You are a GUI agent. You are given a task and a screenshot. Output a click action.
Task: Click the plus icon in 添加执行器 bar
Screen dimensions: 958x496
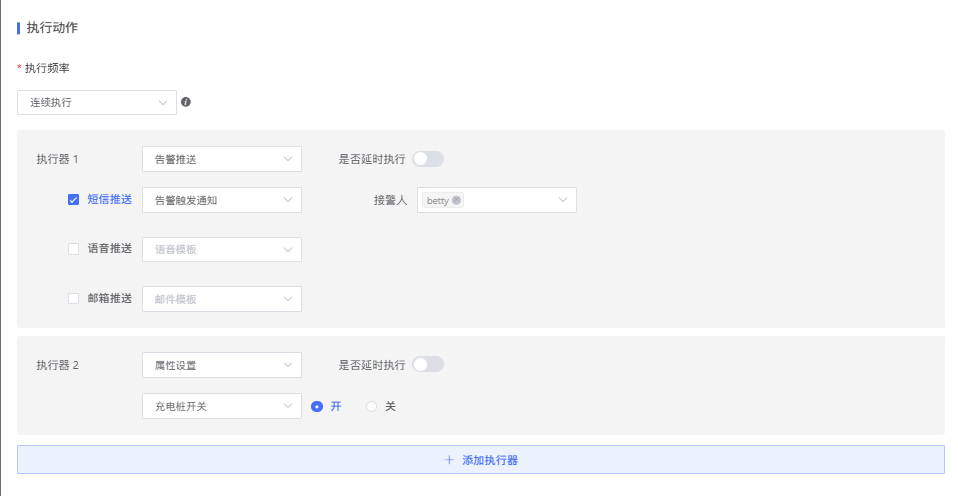(449, 460)
